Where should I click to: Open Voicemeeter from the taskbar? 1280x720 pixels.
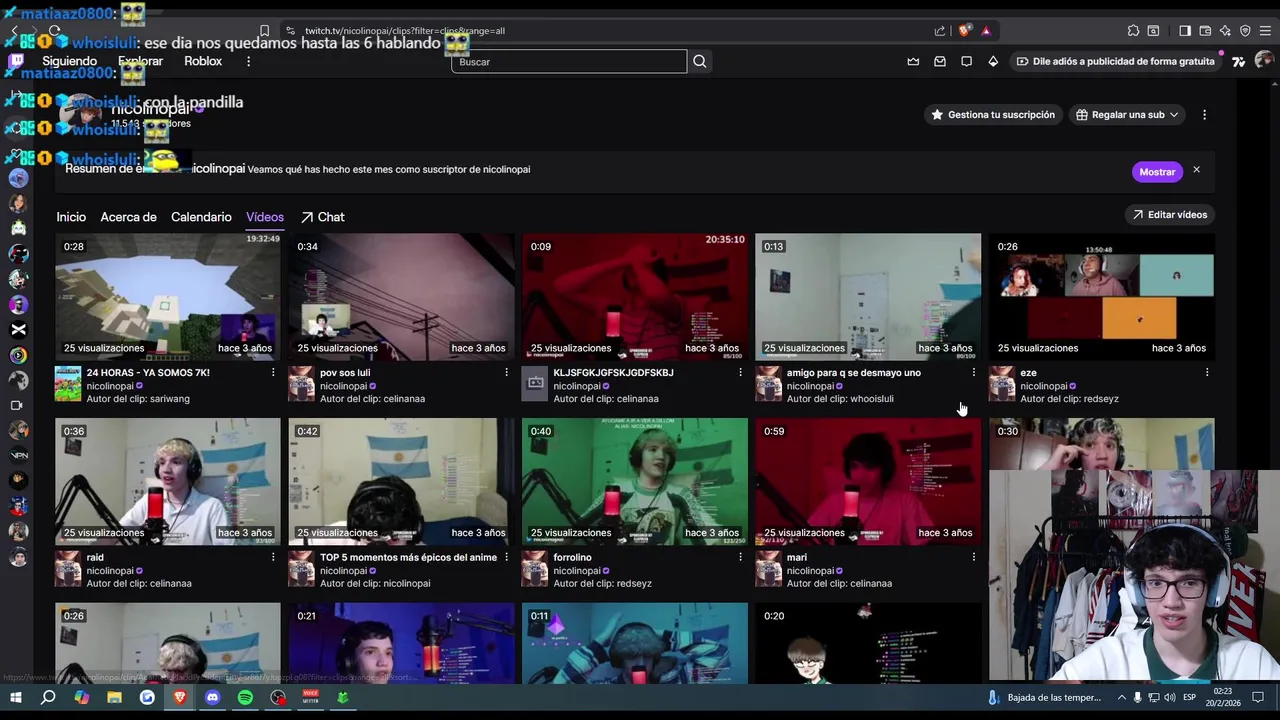[x=311, y=697]
